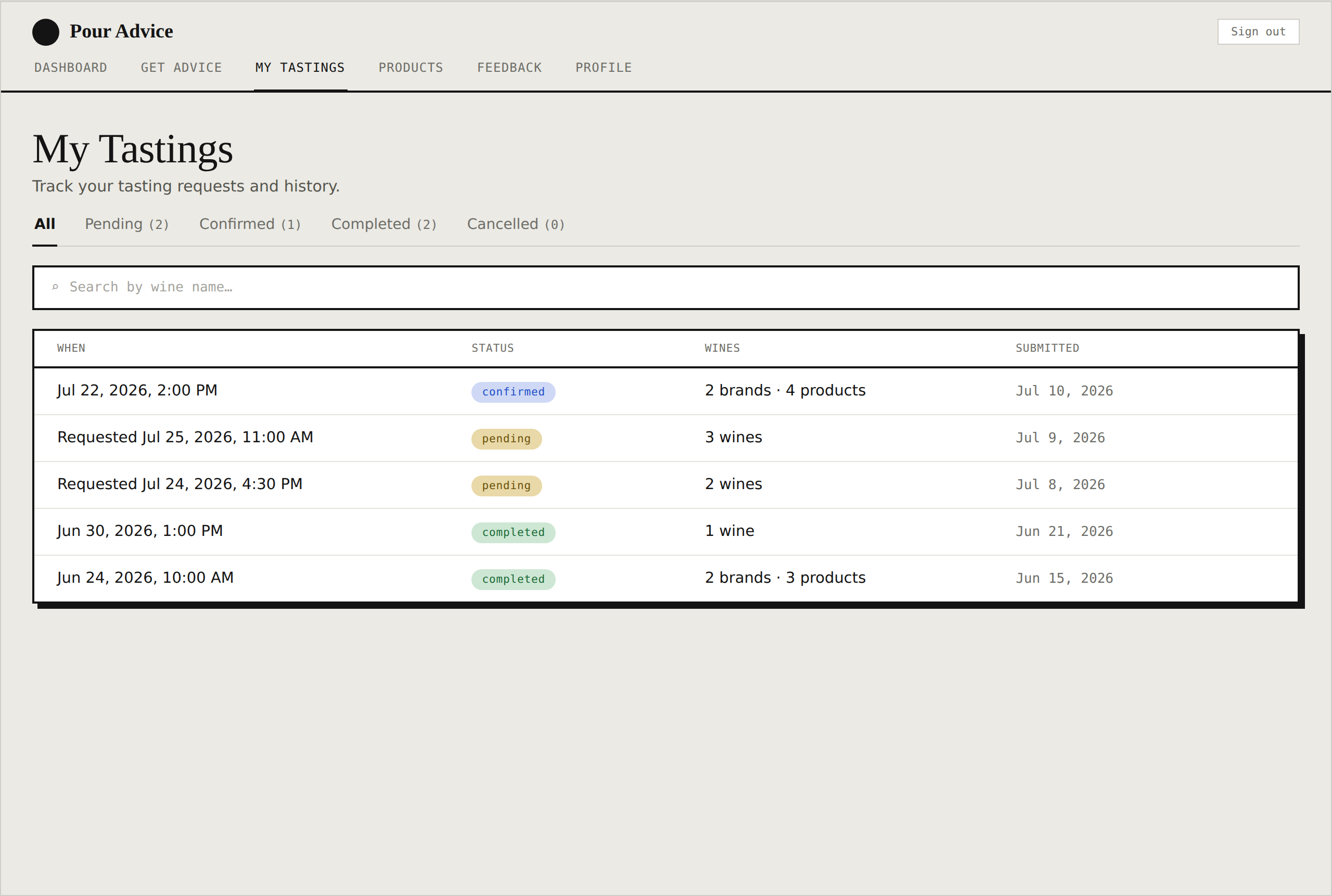Click the WHEN column header
This screenshot has height=896, width=1332.
tap(71, 348)
